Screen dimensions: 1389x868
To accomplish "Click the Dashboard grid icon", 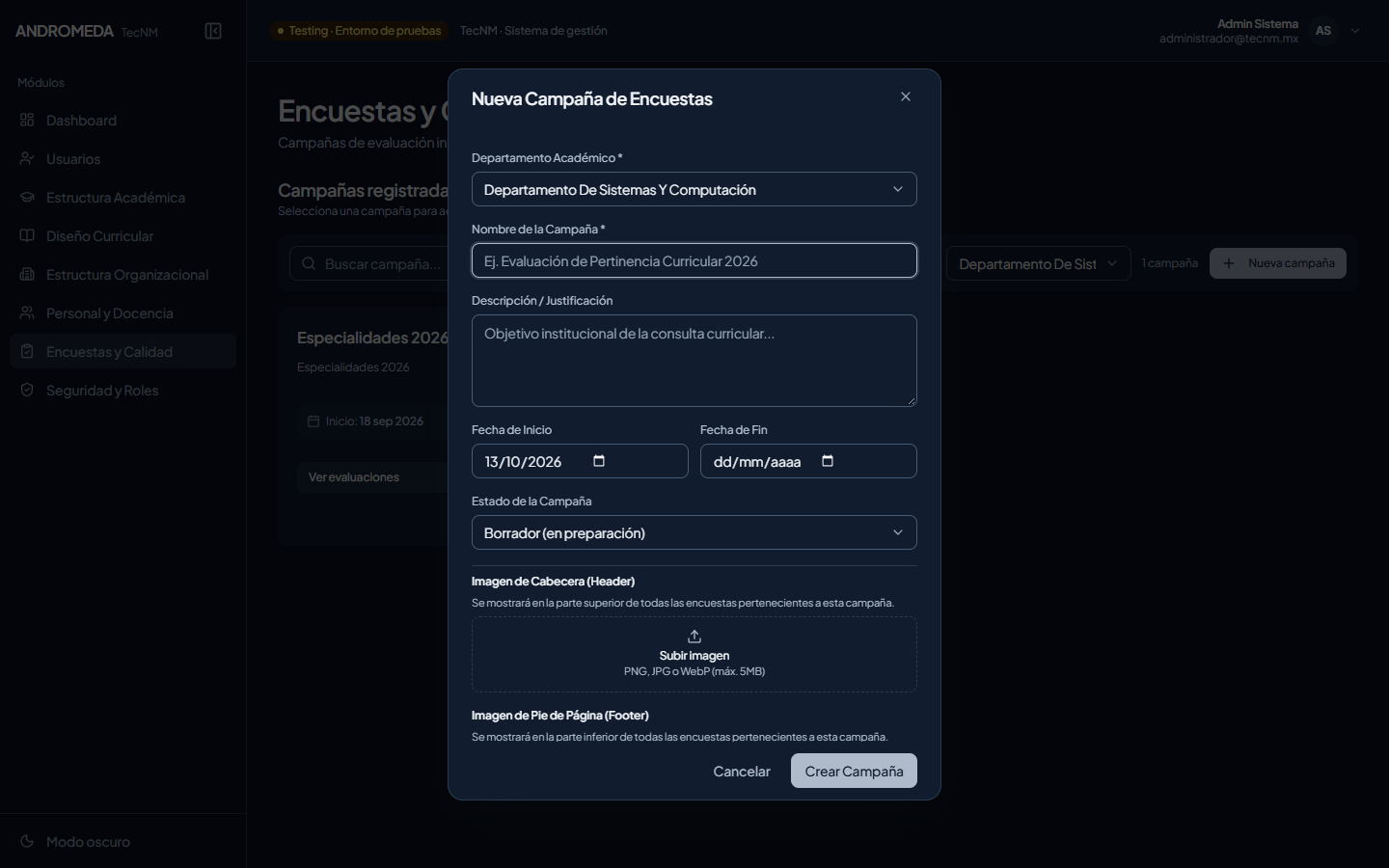I will 27,121.
